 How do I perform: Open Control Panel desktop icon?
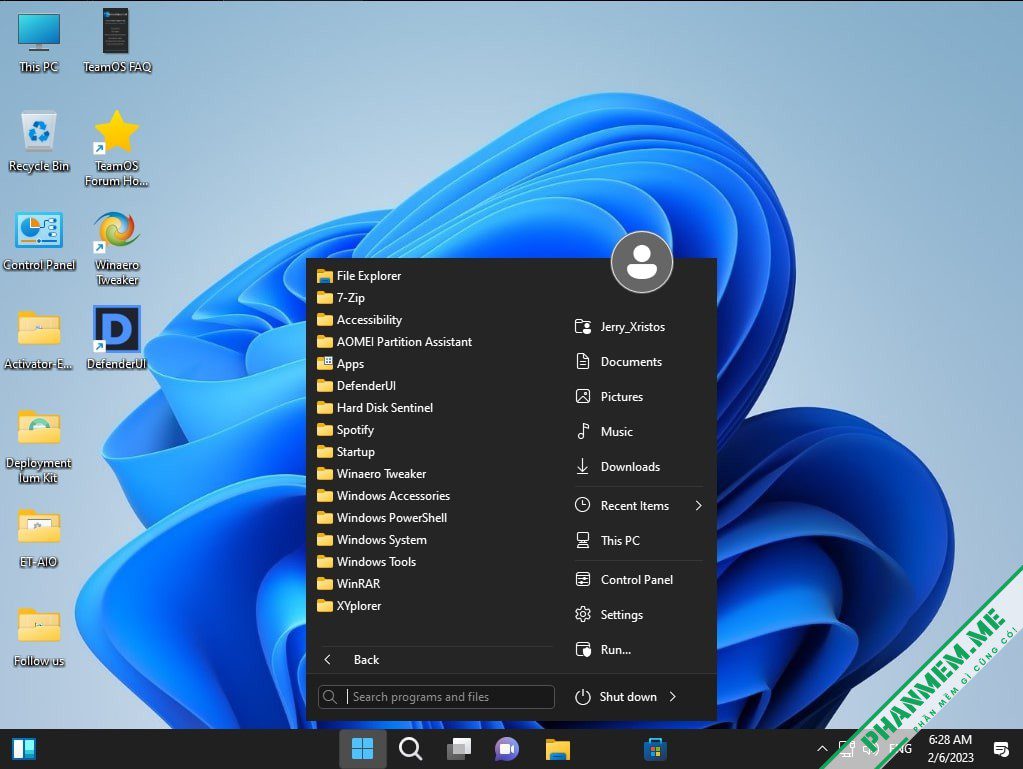(39, 240)
